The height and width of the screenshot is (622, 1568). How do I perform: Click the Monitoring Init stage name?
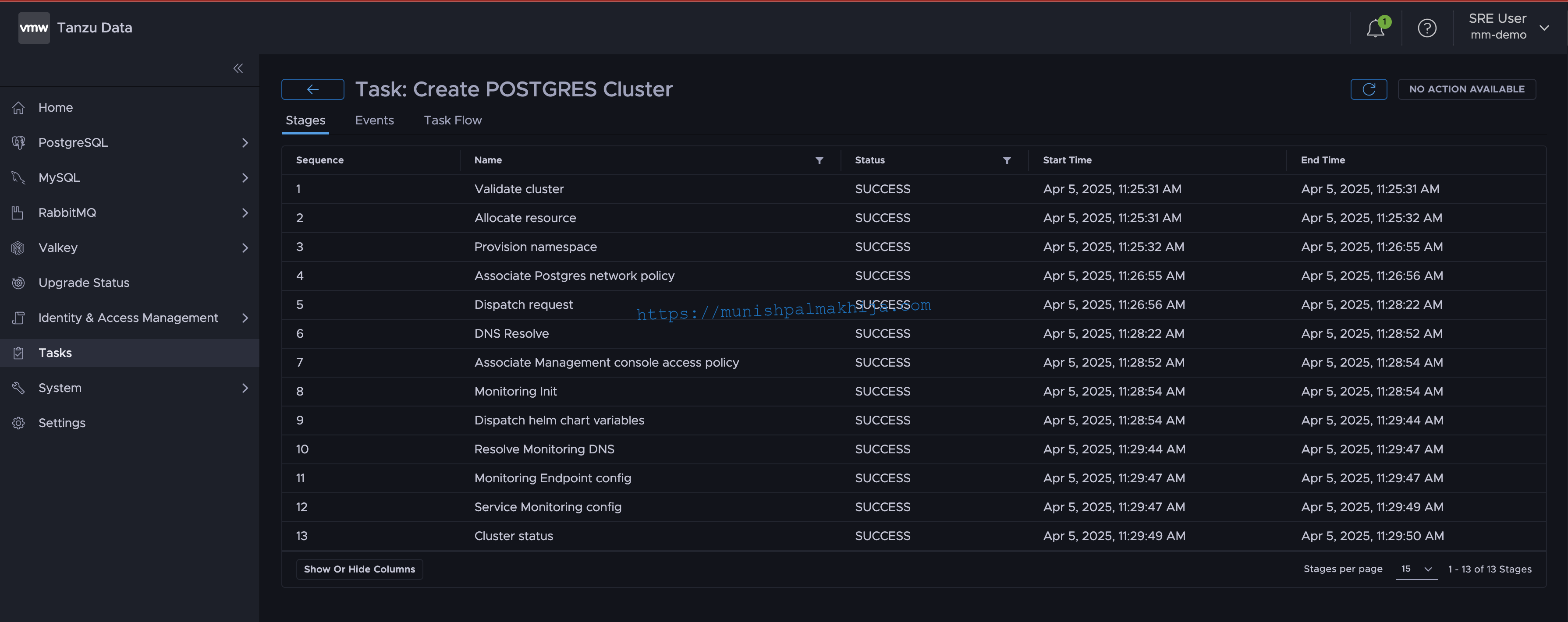point(515,391)
